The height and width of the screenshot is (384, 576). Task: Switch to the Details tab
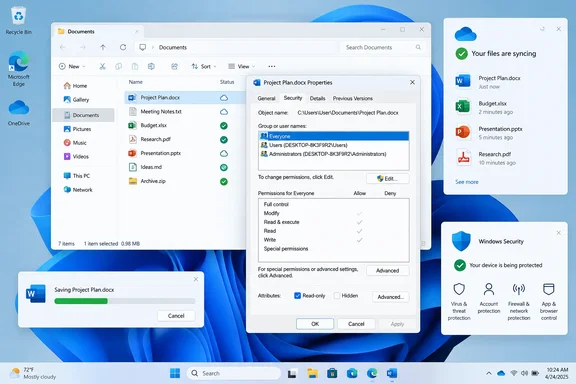coord(317,98)
